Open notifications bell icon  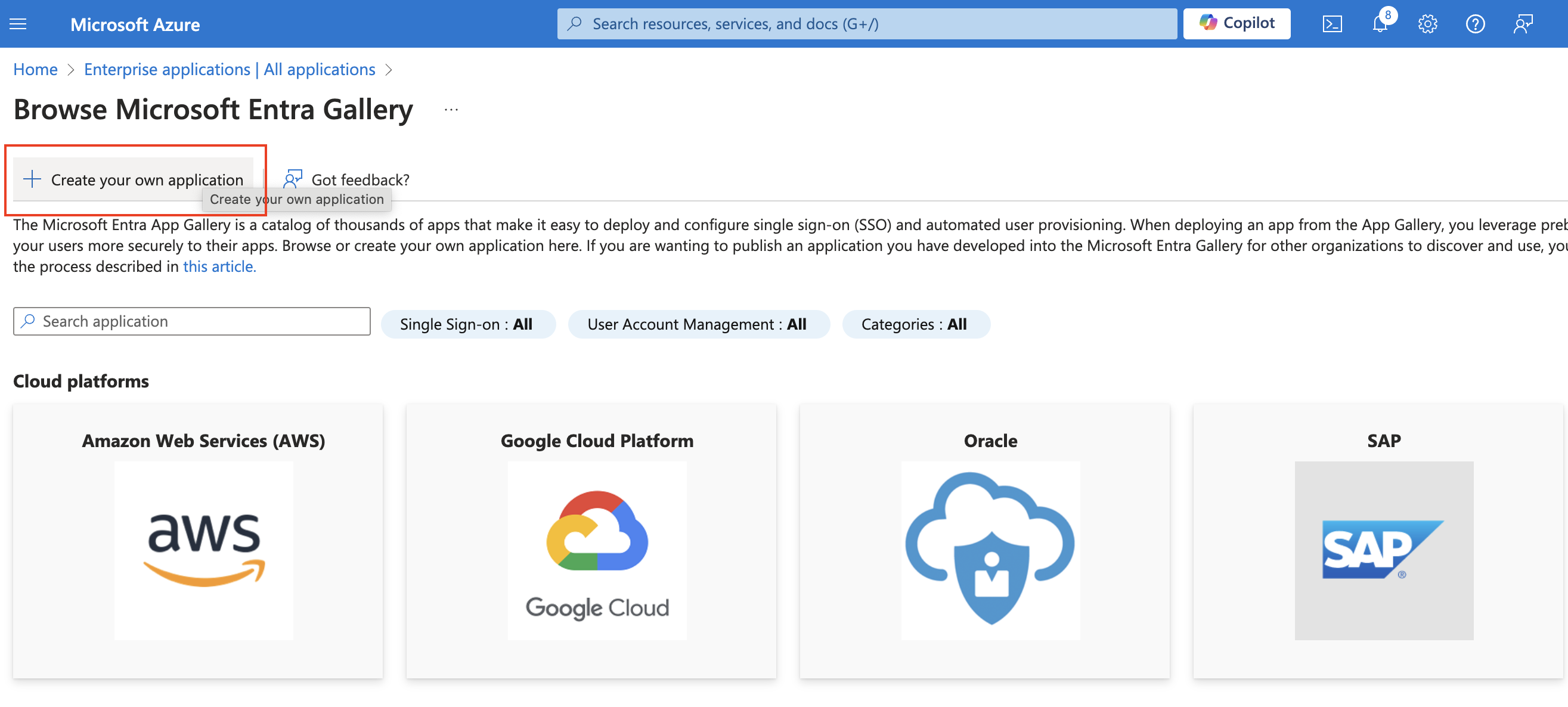pyautogui.click(x=1380, y=24)
